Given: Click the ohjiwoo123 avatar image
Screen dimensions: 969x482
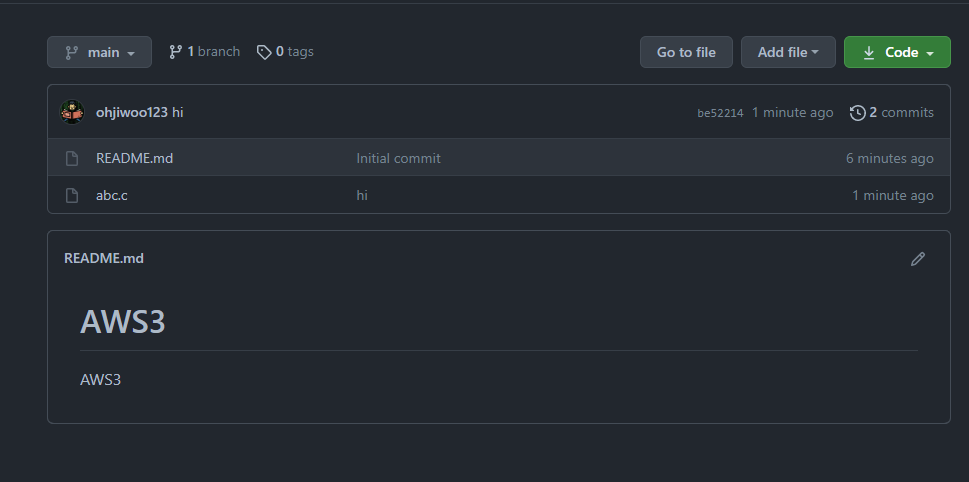Looking at the screenshot, I should tap(72, 112).
